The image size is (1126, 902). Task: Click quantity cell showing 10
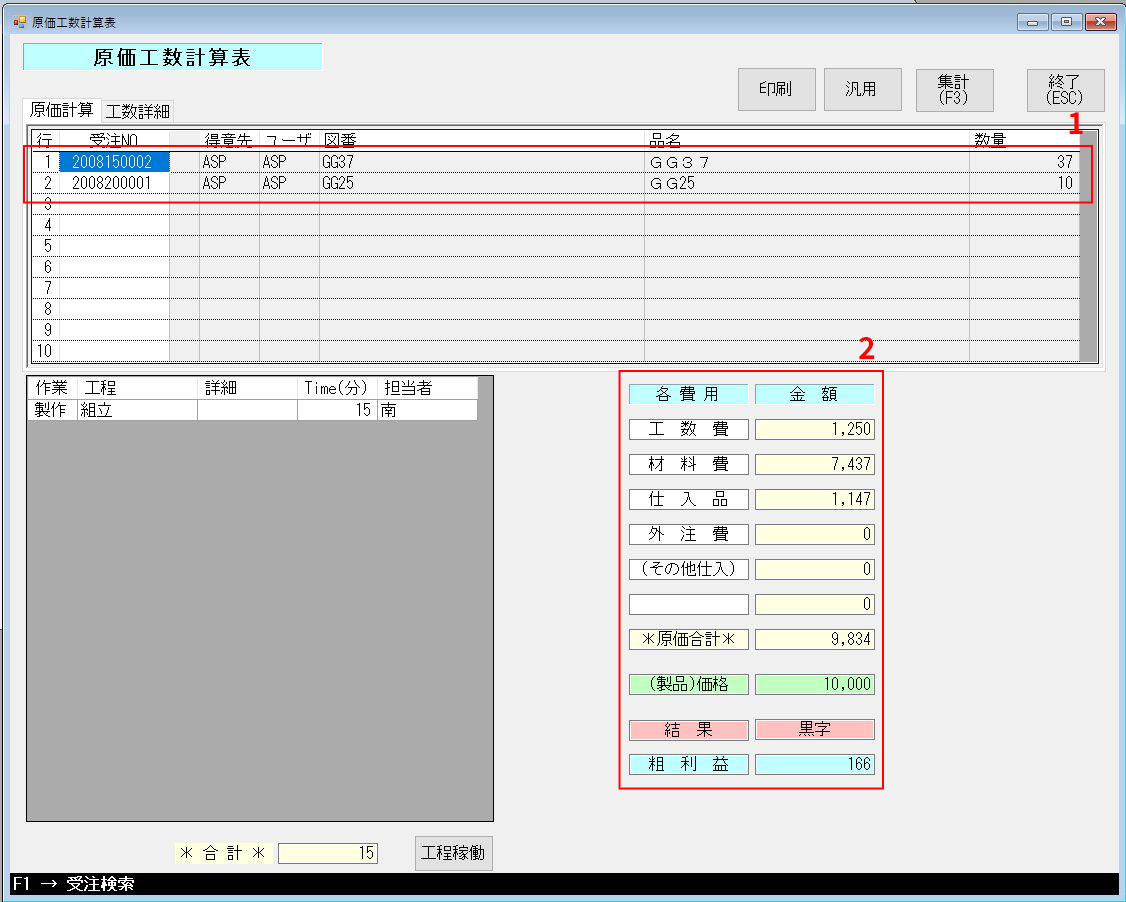1024,183
